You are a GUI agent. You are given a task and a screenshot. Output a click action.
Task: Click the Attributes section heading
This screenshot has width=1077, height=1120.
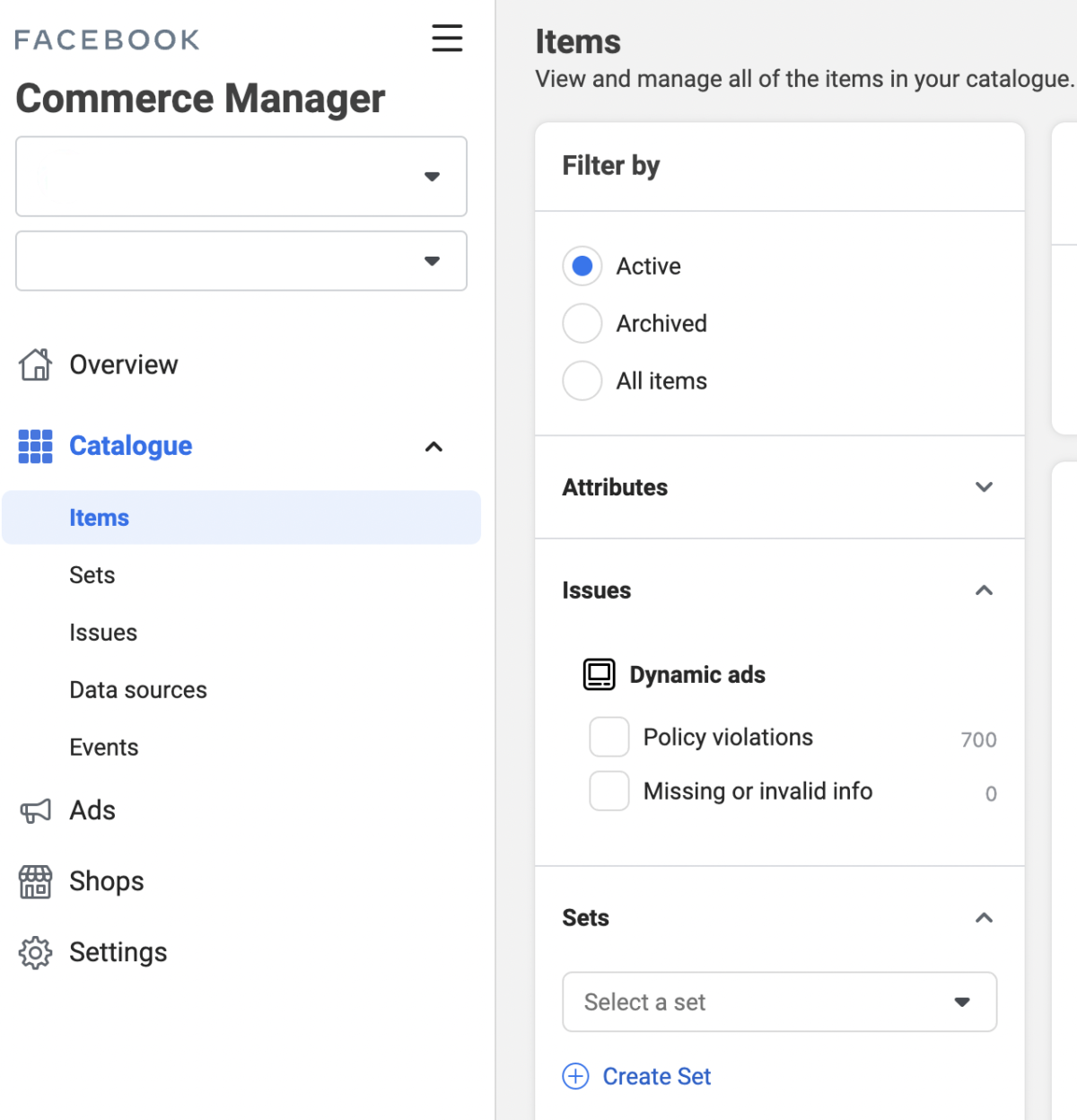616,487
